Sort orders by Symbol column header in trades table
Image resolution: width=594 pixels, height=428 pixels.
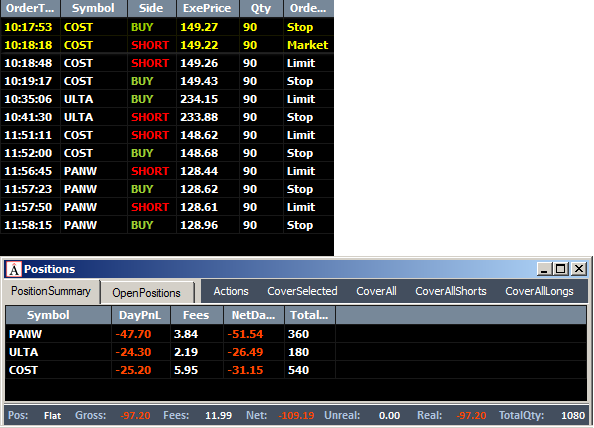pyautogui.click(x=94, y=8)
